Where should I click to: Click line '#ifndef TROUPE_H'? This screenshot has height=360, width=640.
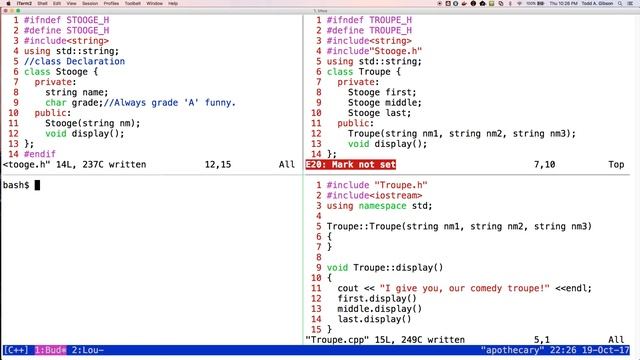point(369,20)
